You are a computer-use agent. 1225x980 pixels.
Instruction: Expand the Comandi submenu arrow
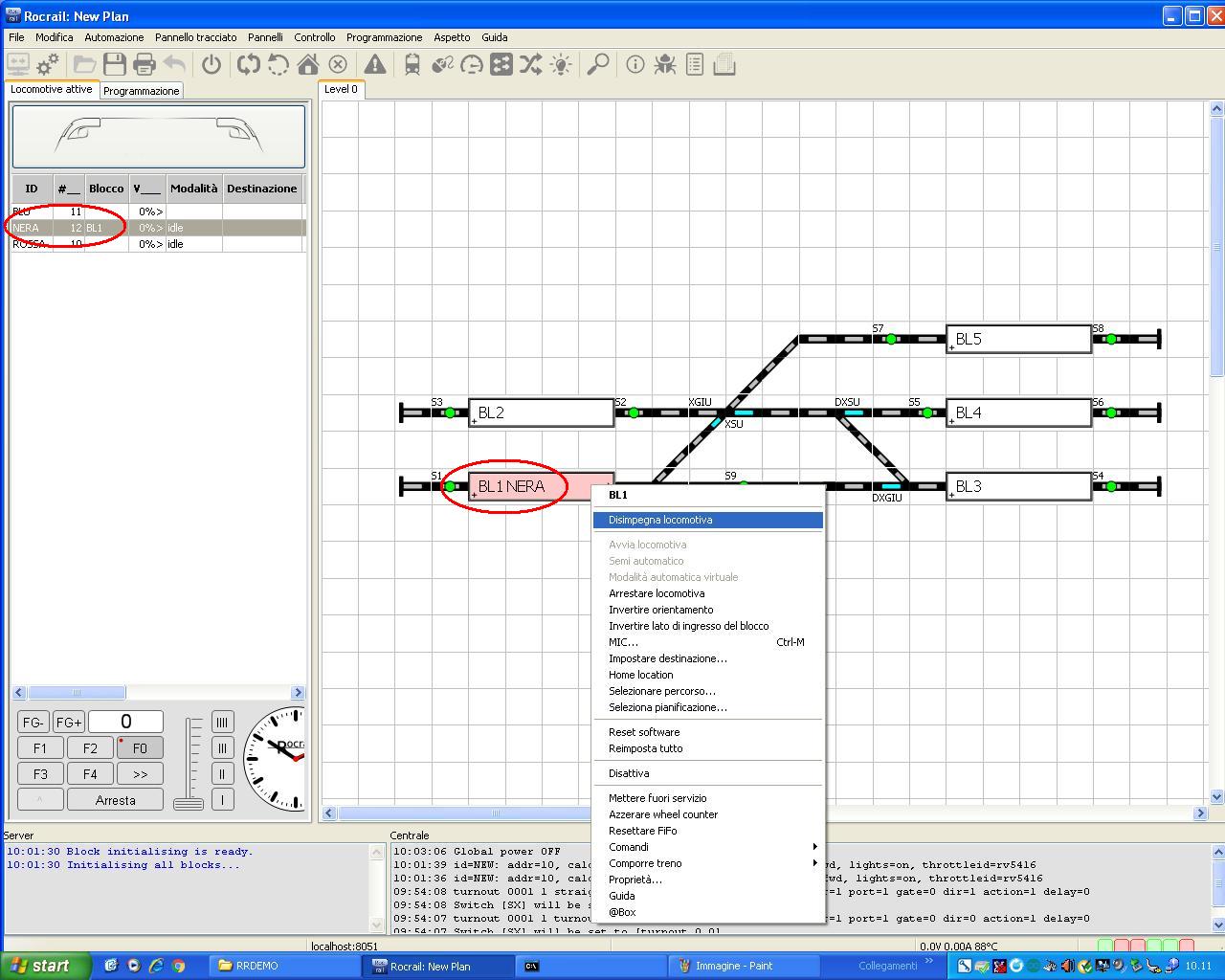(x=814, y=847)
